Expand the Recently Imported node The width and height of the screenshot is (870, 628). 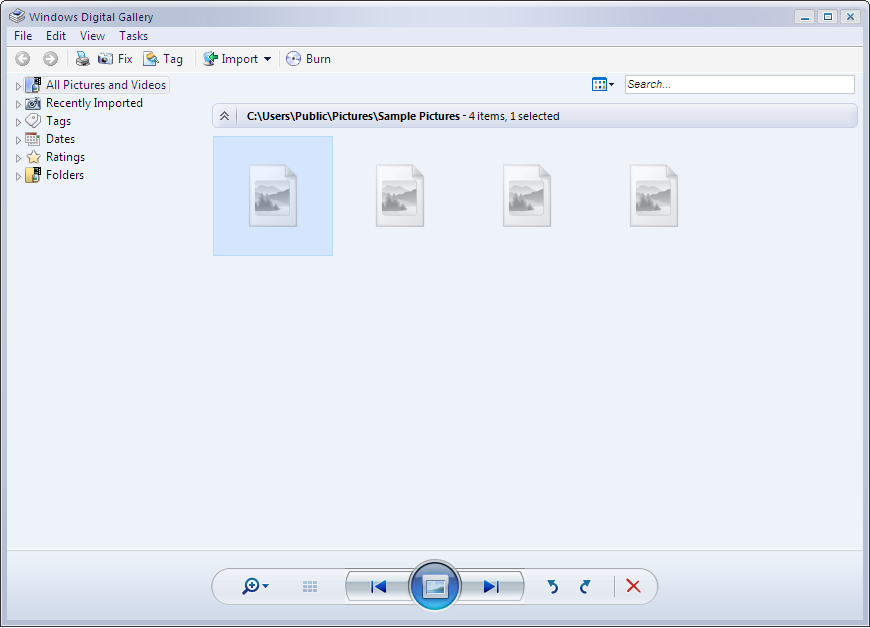pos(18,104)
